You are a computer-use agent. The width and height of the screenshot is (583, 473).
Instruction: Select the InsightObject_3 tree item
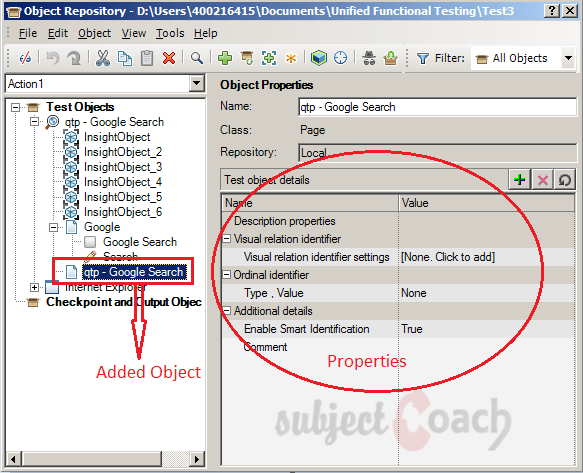point(123,167)
